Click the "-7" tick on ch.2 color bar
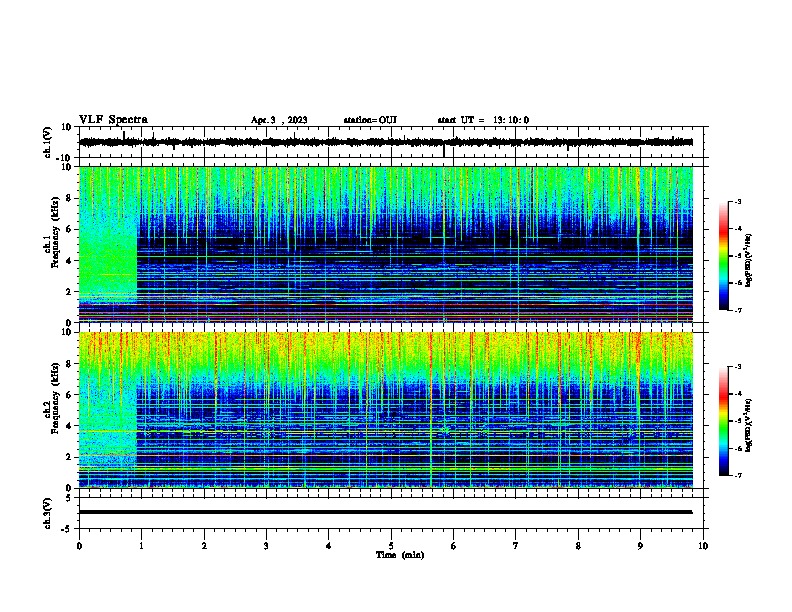This screenshot has width=792, height=612. coord(738,475)
